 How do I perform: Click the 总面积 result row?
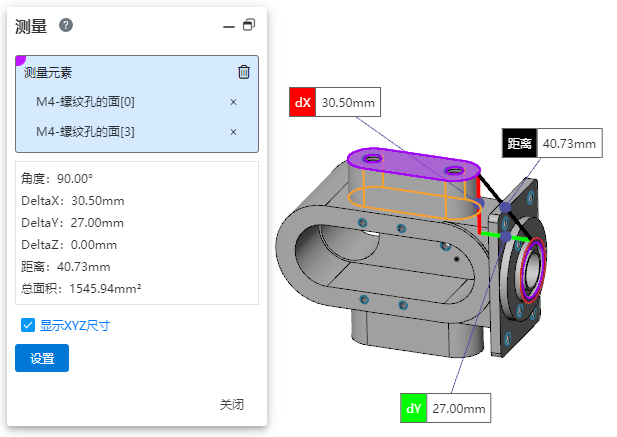[81, 289]
